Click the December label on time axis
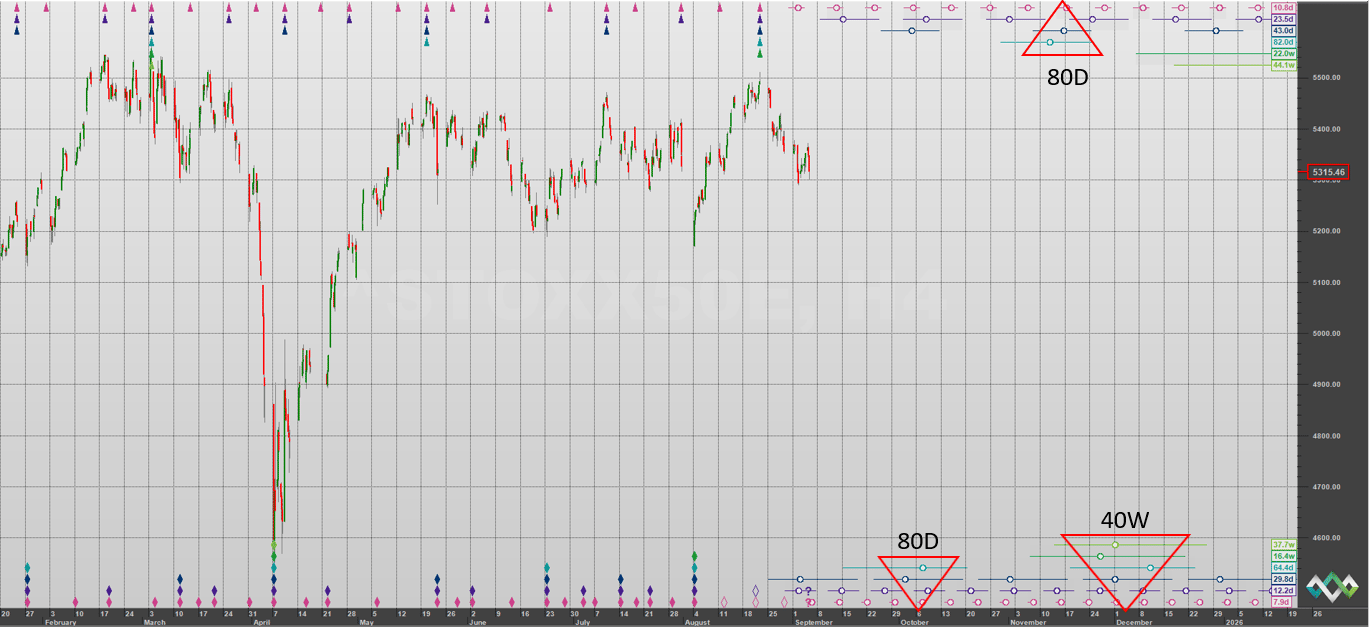The image size is (1369, 627). [x=1135, y=622]
